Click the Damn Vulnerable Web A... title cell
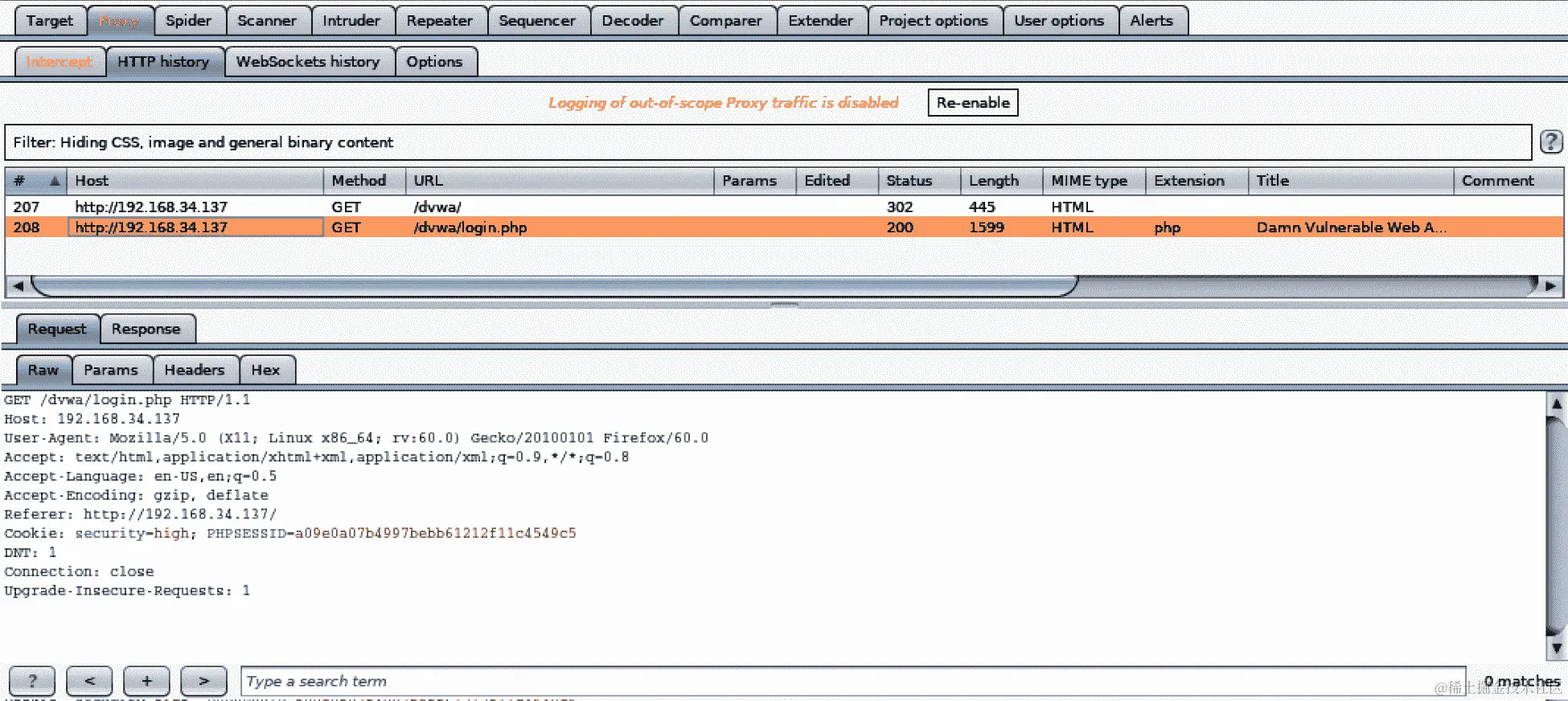Image resolution: width=1568 pixels, height=701 pixels. click(x=1351, y=228)
